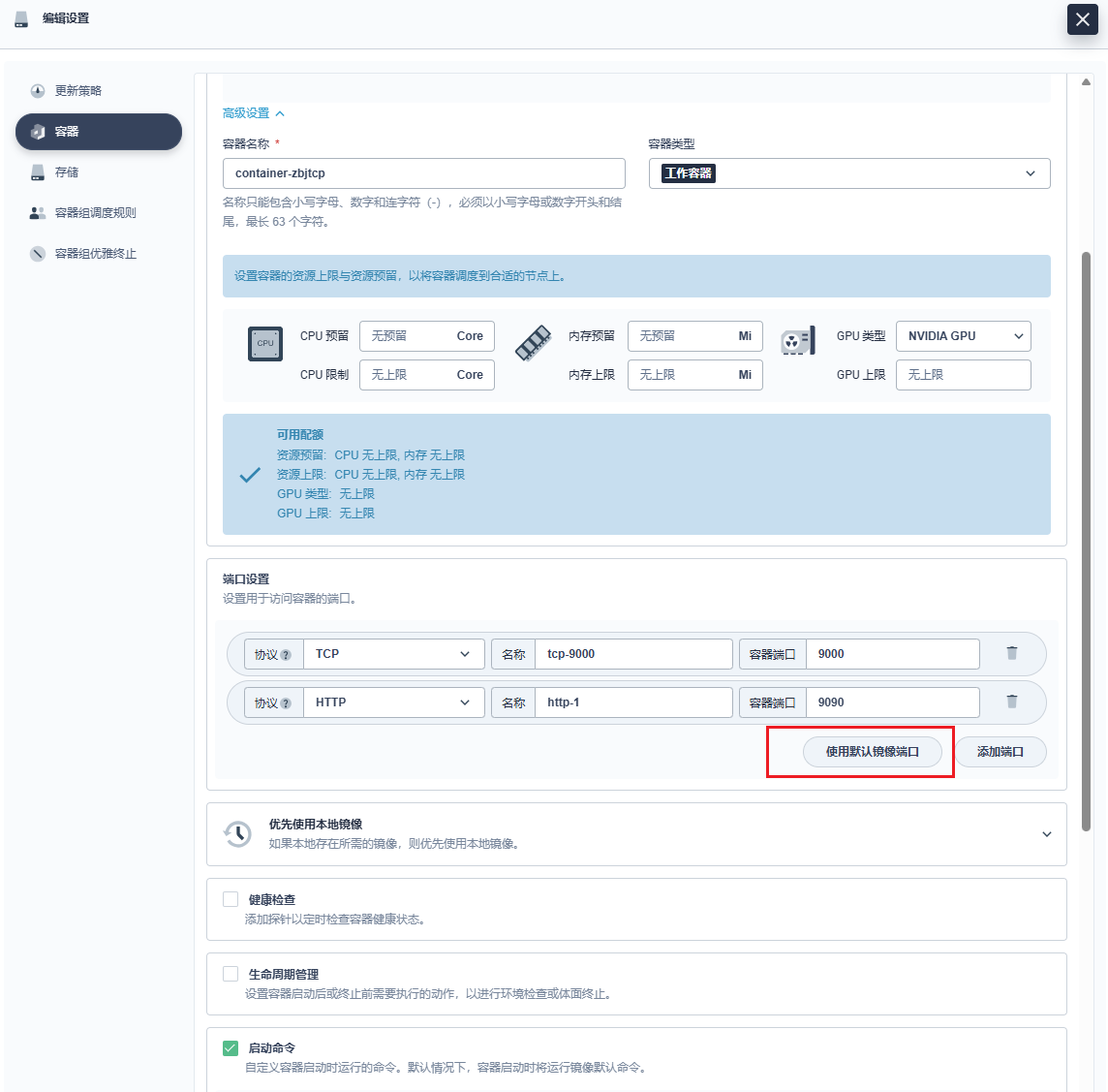Edit port name tcp-9000

point(633,654)
